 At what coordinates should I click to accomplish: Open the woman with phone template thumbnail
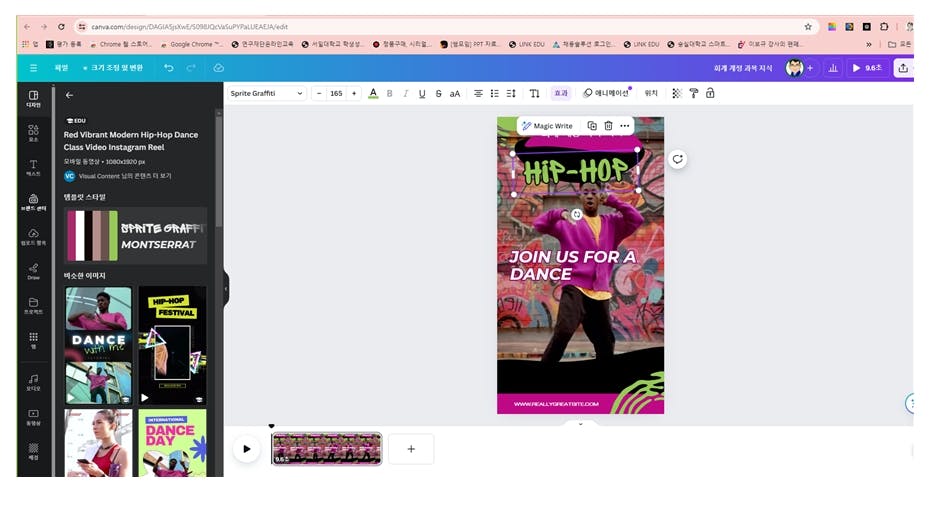[98, 443]
